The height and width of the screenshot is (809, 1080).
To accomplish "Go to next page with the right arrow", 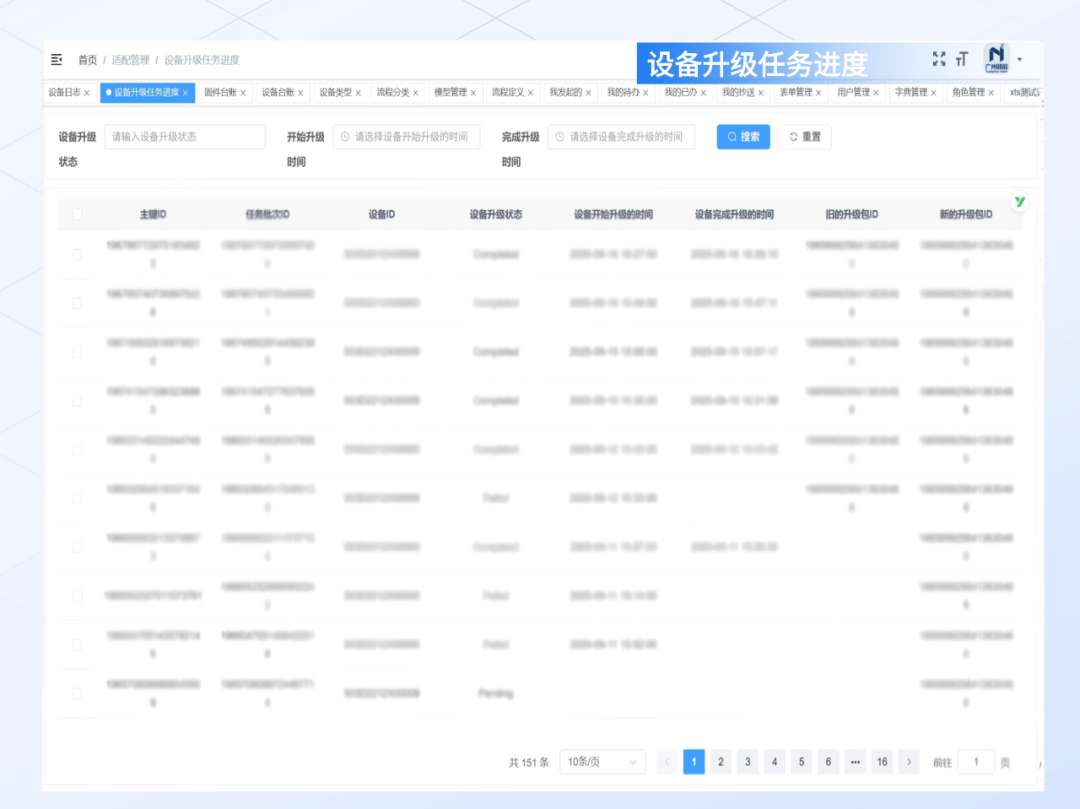I will pyautogui.click(x=909, y=761).
